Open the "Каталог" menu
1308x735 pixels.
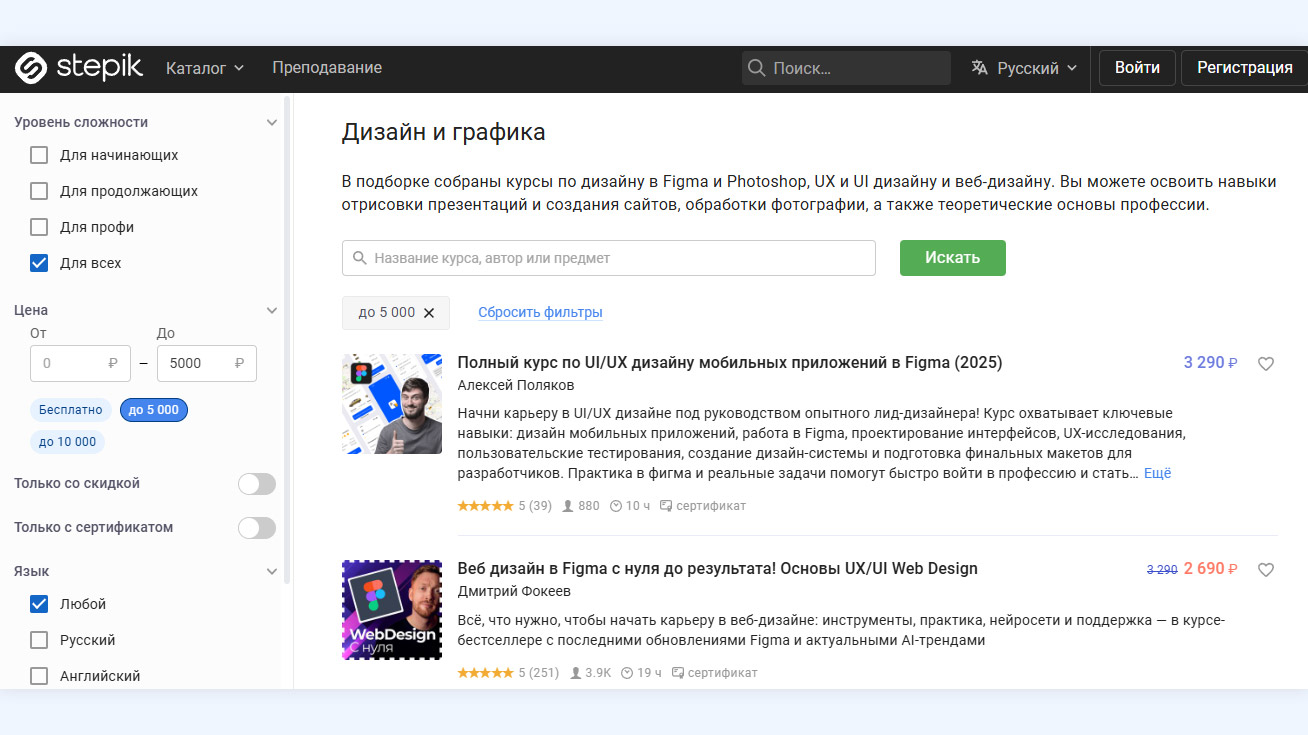pos(205,68)
